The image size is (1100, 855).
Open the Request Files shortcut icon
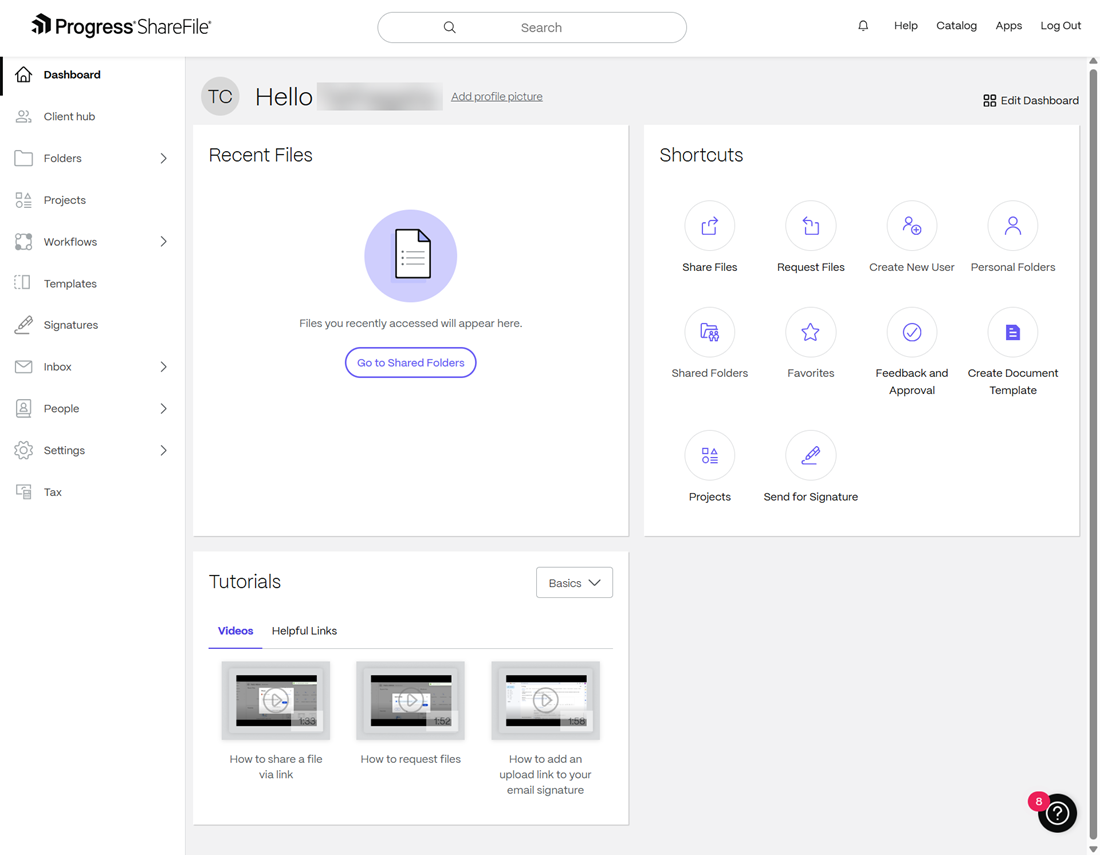coord(810,226)
